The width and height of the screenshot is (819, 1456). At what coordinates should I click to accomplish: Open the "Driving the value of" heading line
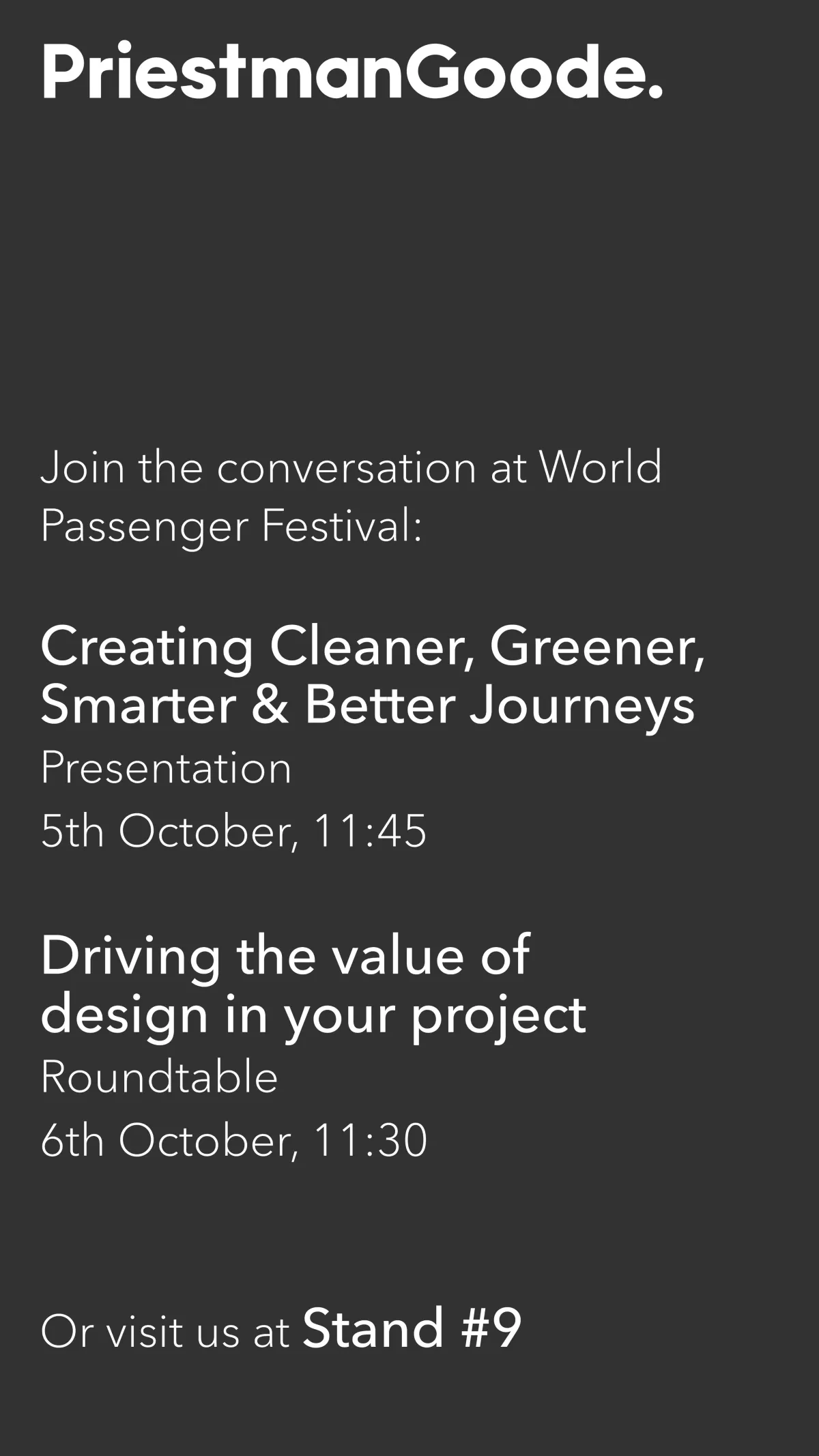[x=285, y=956]
